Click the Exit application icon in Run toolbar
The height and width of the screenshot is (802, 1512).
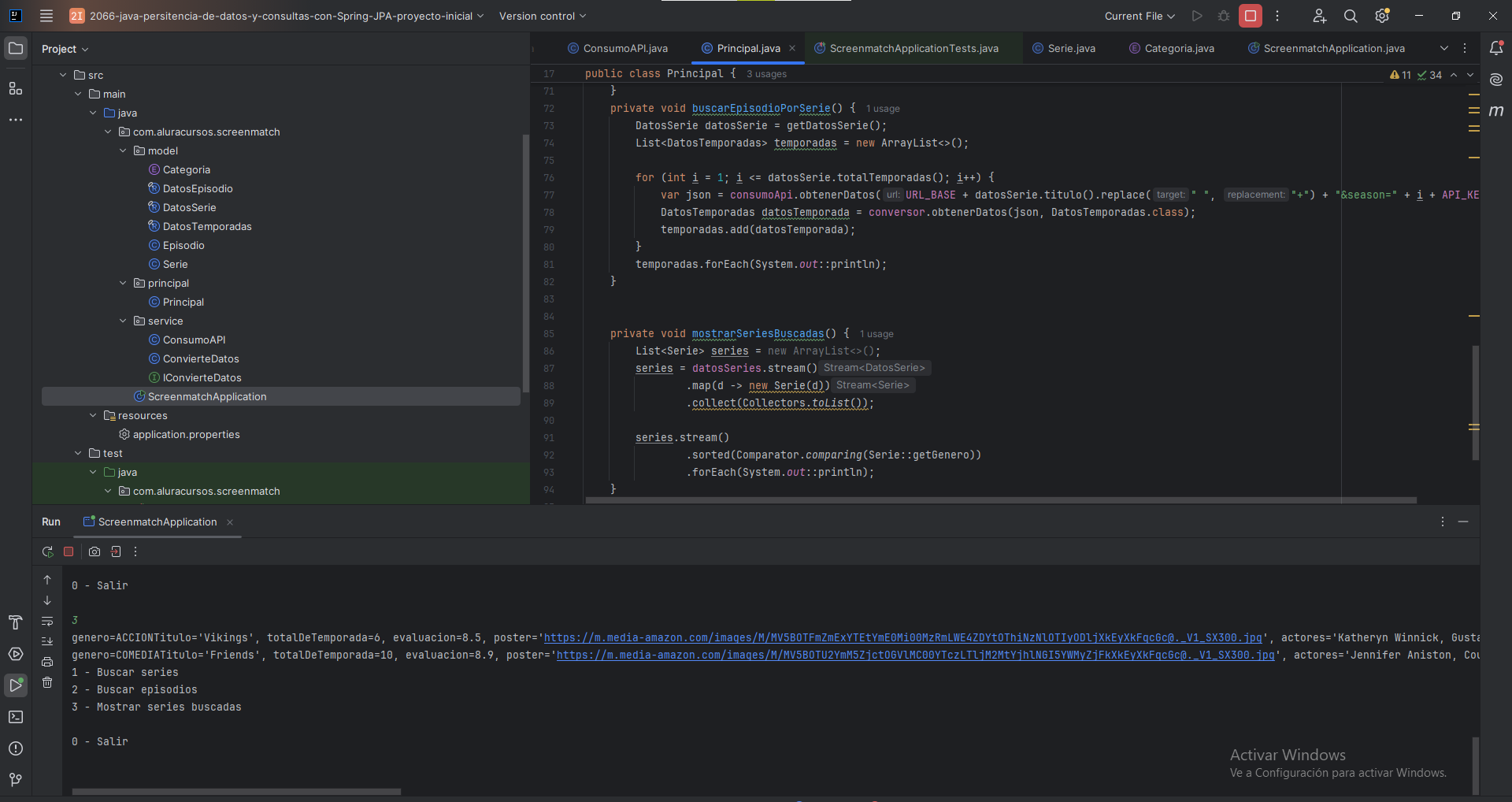(116, 551)
